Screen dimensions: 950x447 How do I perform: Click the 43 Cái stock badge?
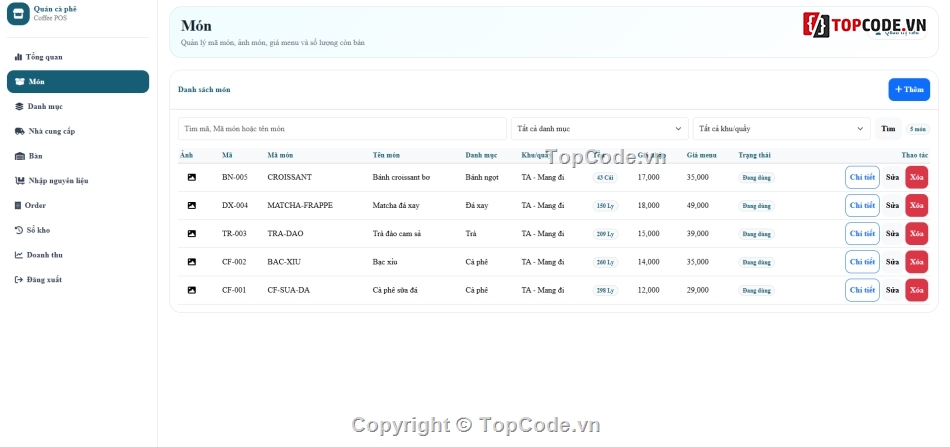tap(605, 177)
